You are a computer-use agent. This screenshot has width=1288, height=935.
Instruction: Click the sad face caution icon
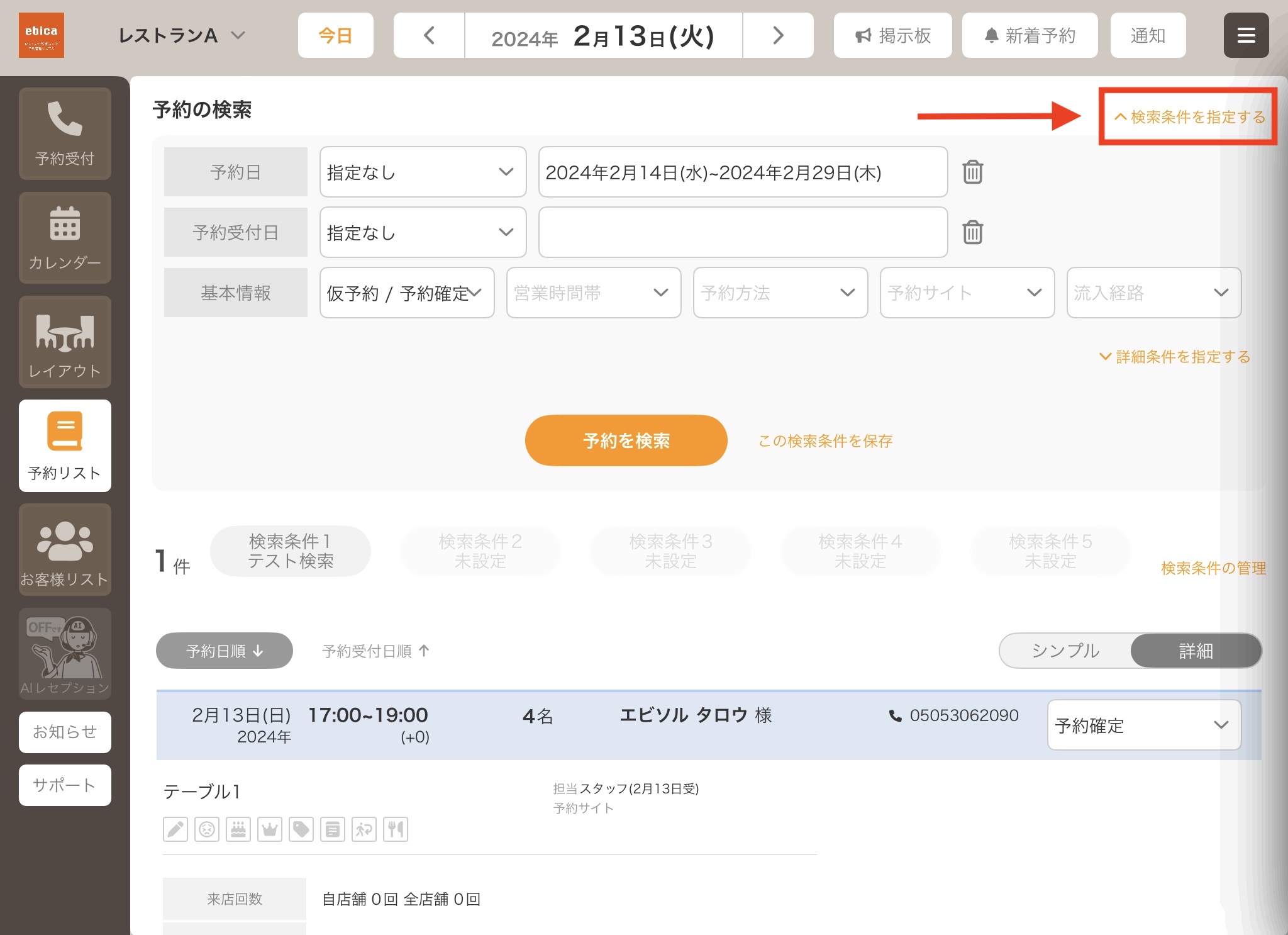point(207,829)
